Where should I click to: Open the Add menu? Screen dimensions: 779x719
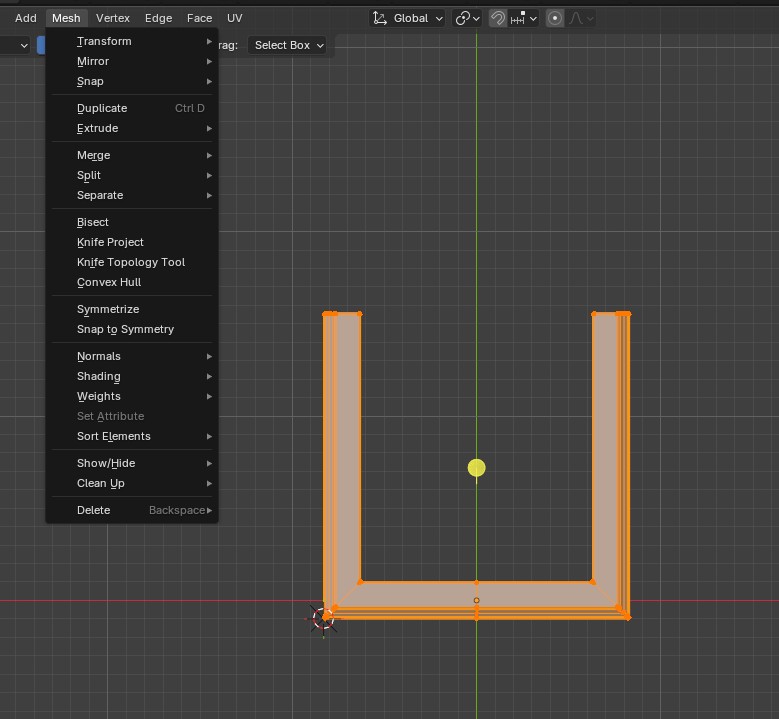[x=25, y=18]
